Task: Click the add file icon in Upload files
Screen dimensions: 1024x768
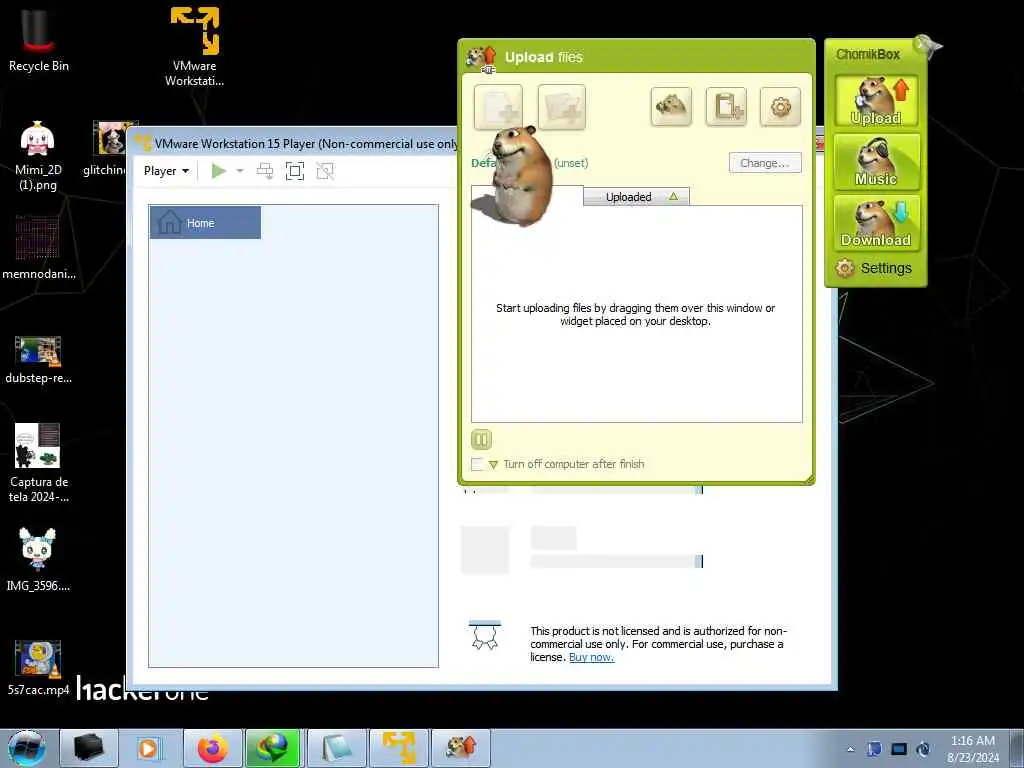Action: pos(498,107)
